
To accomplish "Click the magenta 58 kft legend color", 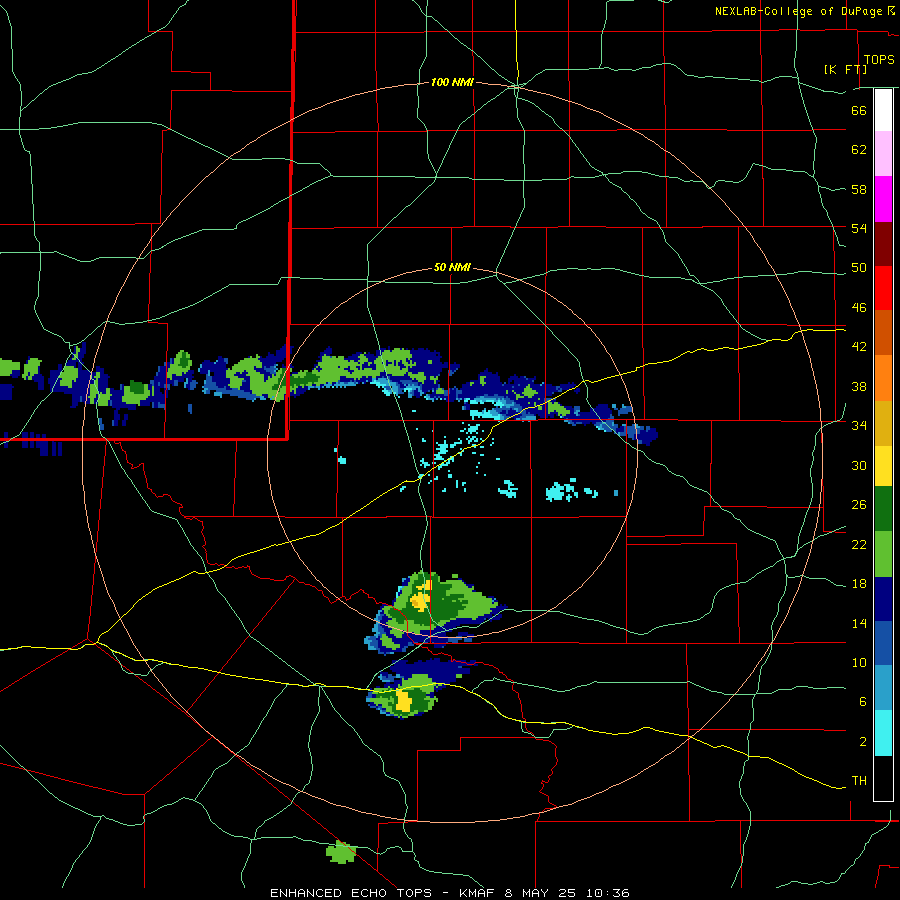I will click(x=883, y=199).
